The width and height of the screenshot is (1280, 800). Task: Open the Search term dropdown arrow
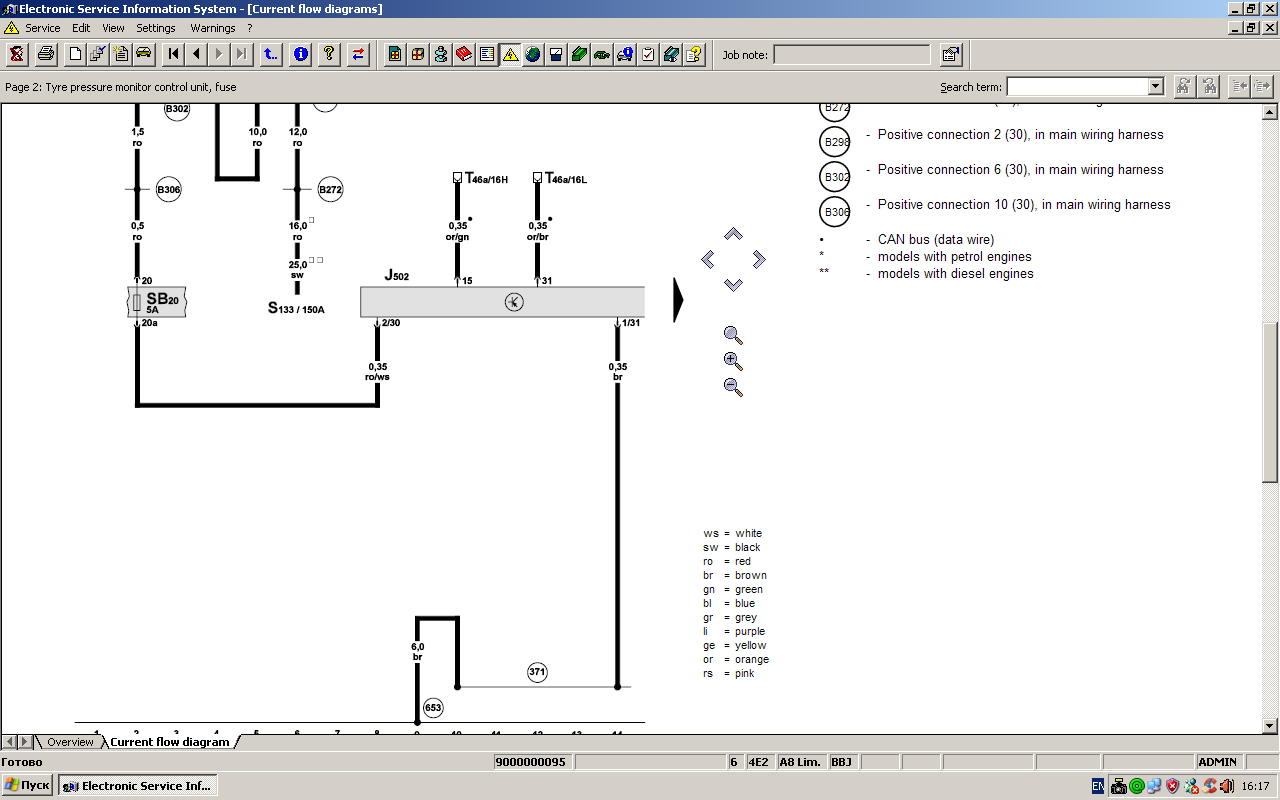(1156, 87)
